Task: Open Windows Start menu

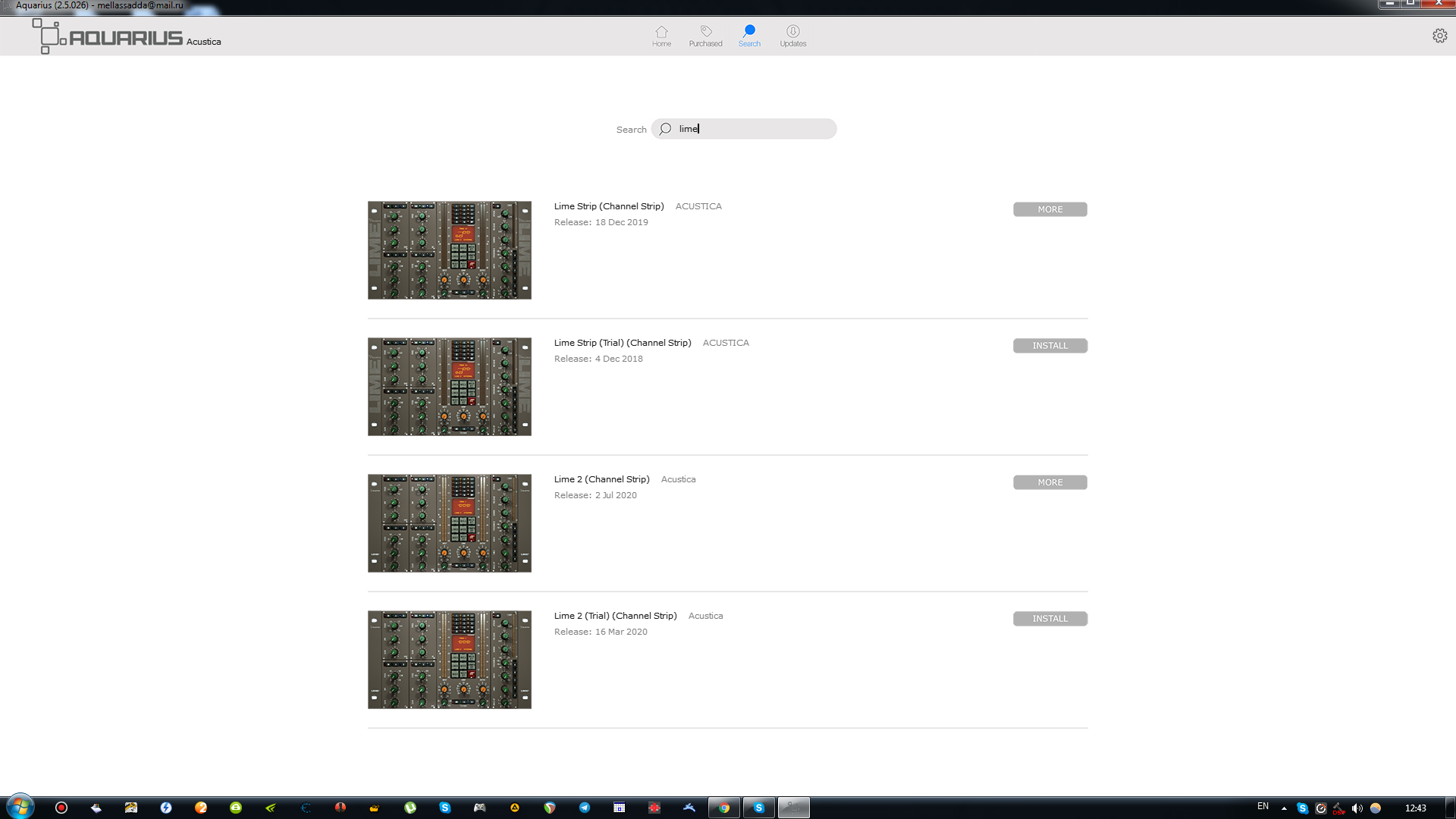Action: pos(20,807)
